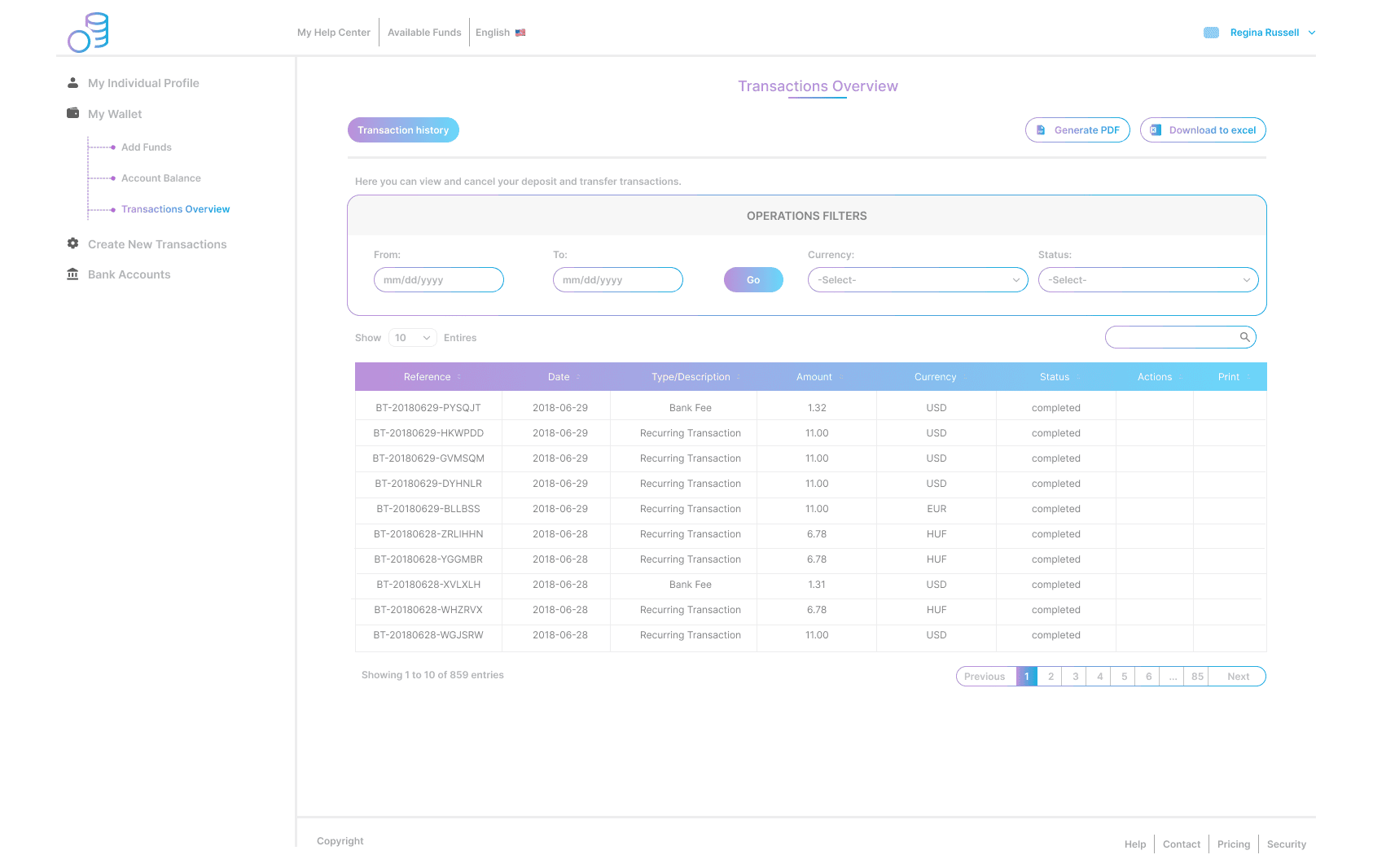Open the Currency filter dropdown
This screenshot has width=1373, height=868.
(x=917, y=280)
